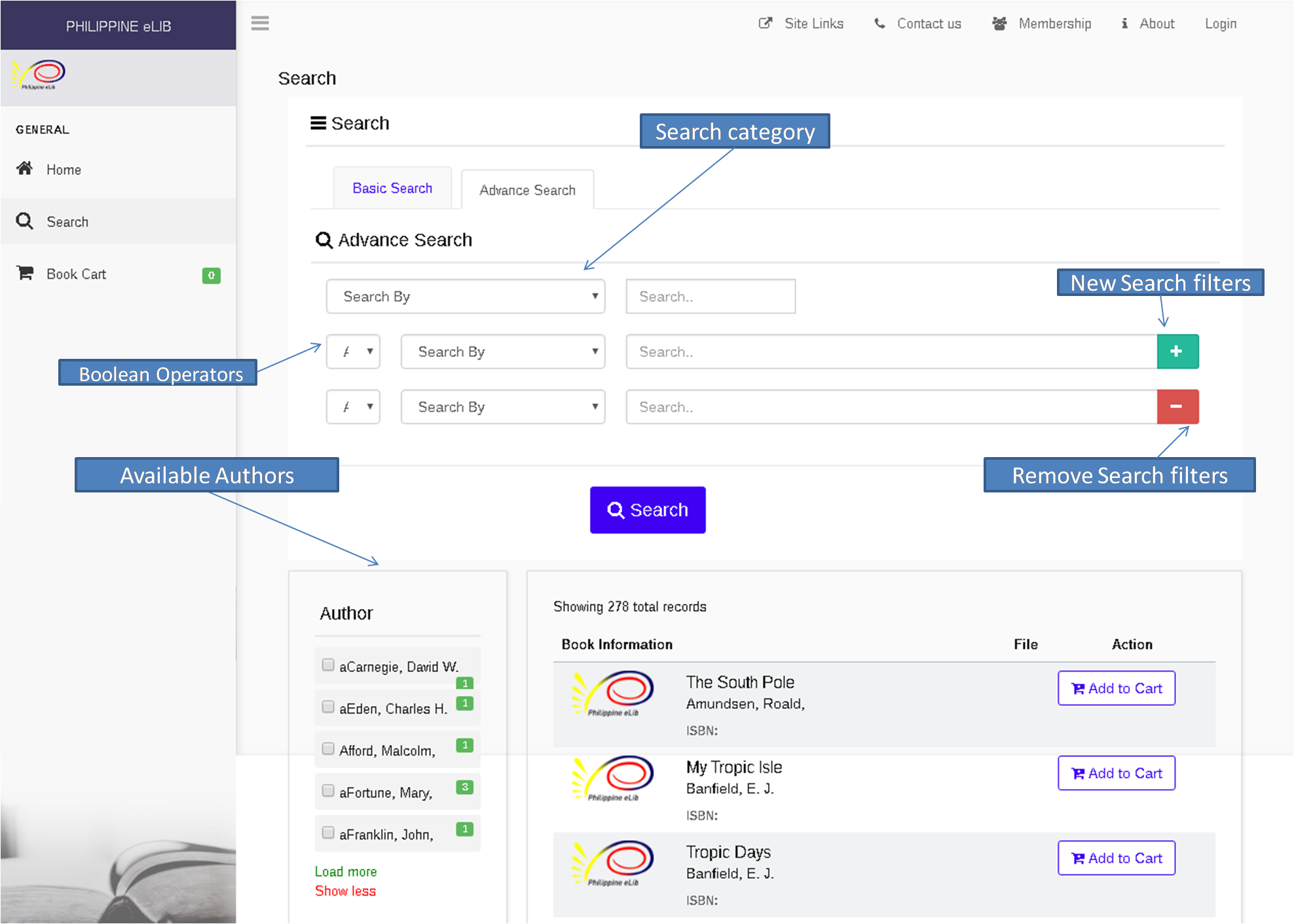Click green plus add filter button
The height and width of the screenshot is (924, 1294).
(x=1177, y=352)
